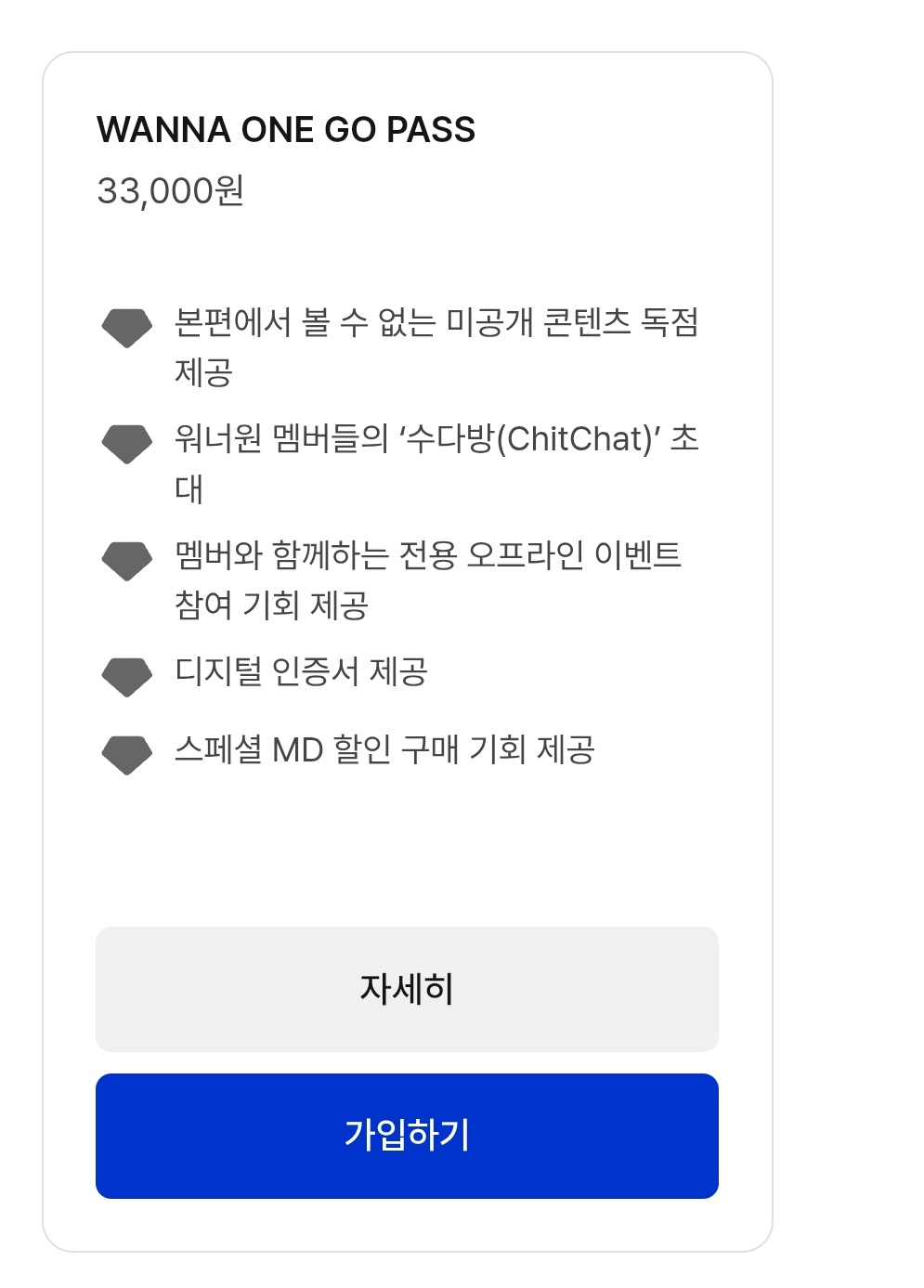Click the diamond icon beside 수다방(ChitChat) invite

point(126,445)
